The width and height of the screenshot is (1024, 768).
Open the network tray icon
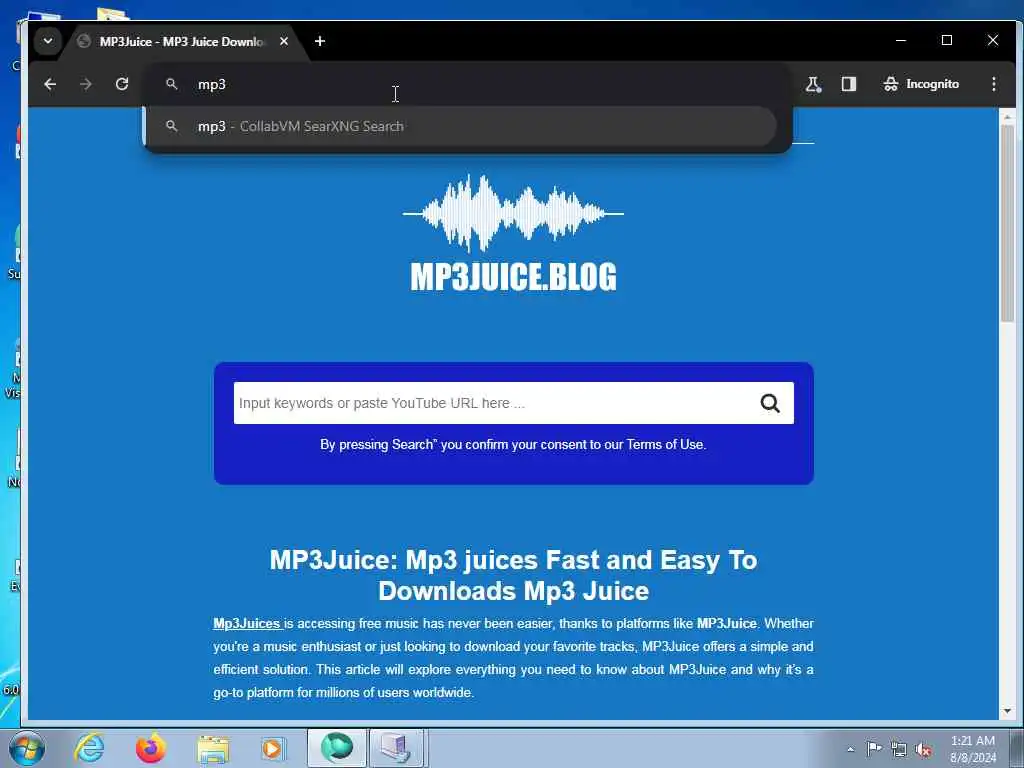tap(899, 749)
